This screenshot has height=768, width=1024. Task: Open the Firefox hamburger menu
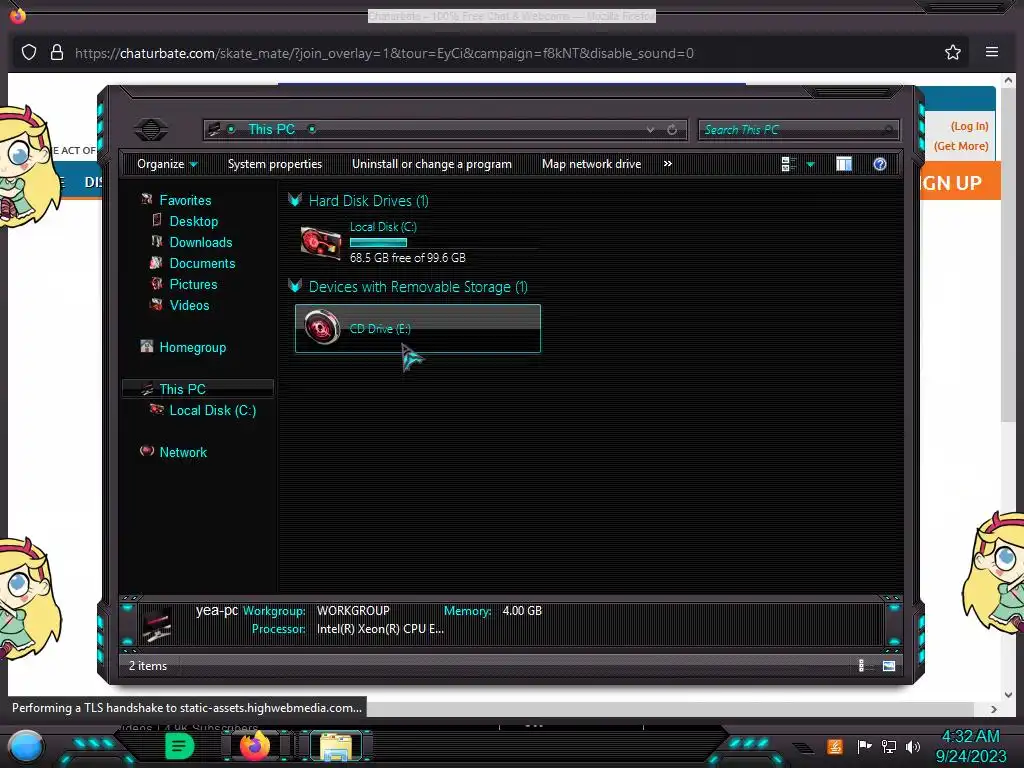(x=991, y=52)
